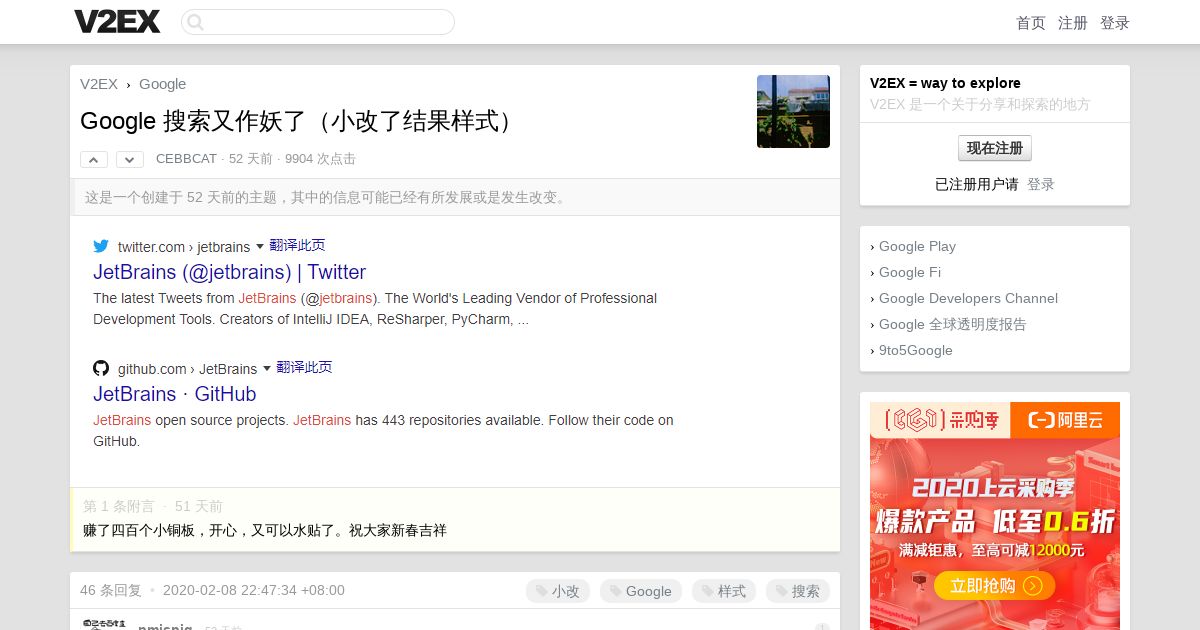The image size is (1200, 630).
Task: Open 9to5Google sidebar link
Action: pyautogui.click(x=916, y=350)
